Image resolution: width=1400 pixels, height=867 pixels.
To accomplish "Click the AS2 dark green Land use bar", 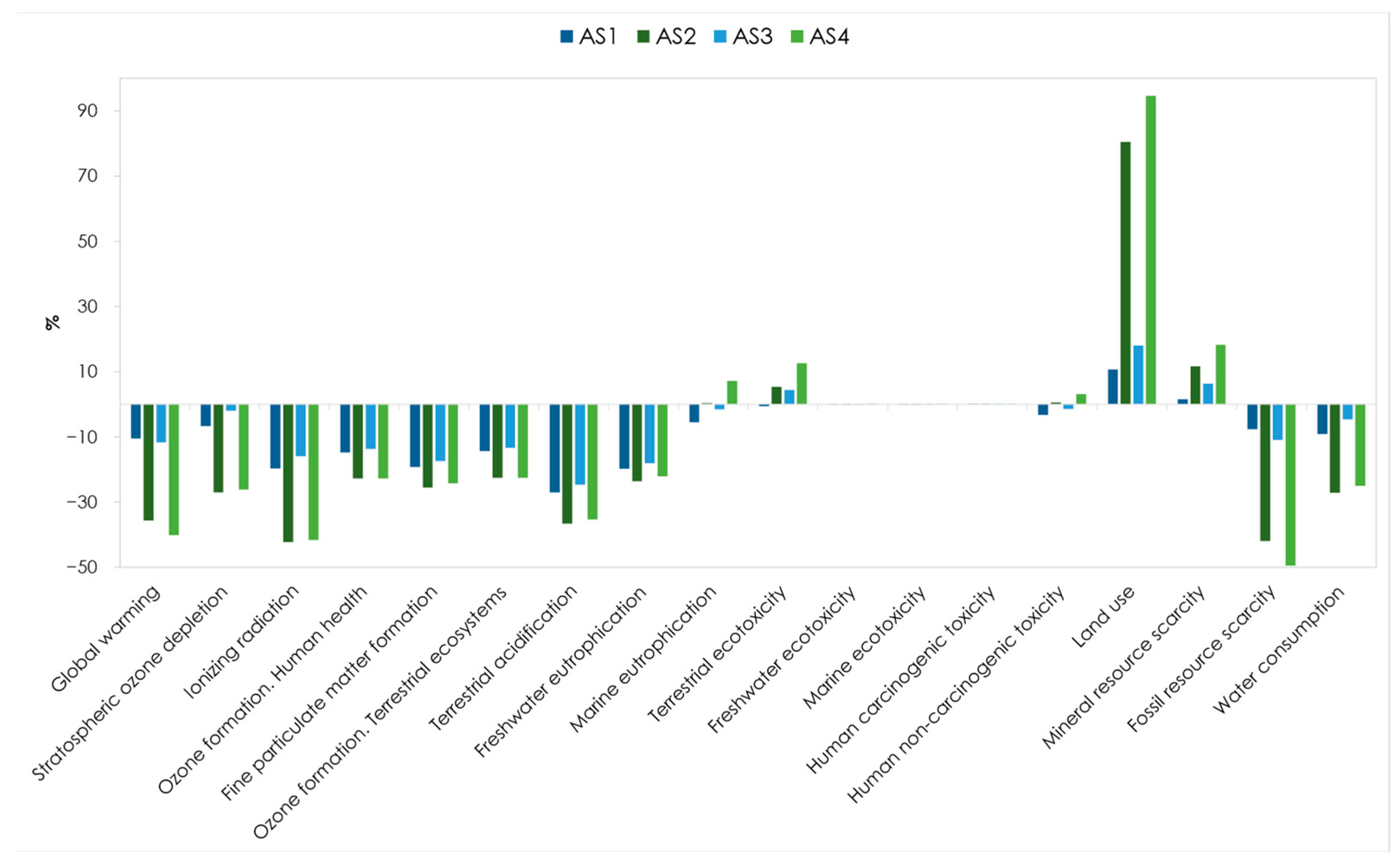I will tap(1125, 272).
